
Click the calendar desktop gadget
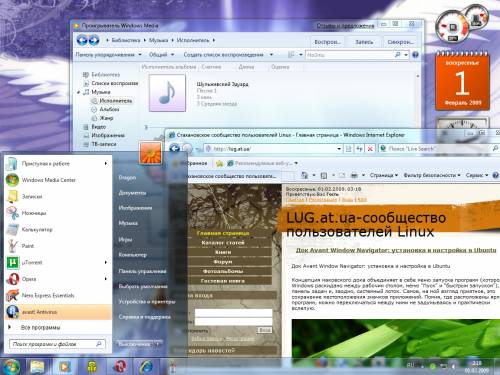tap(462, 81)
